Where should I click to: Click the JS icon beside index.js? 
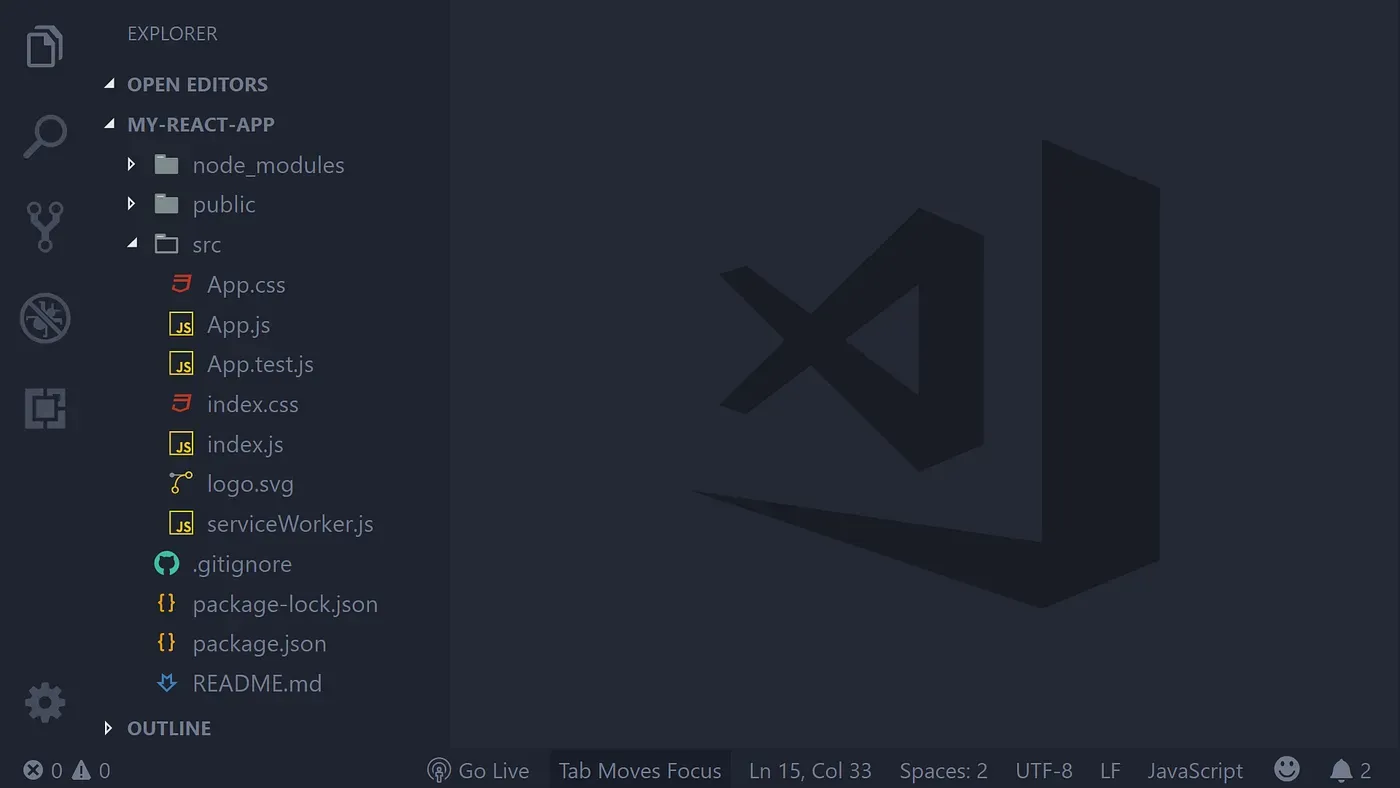tap(181, 444)
